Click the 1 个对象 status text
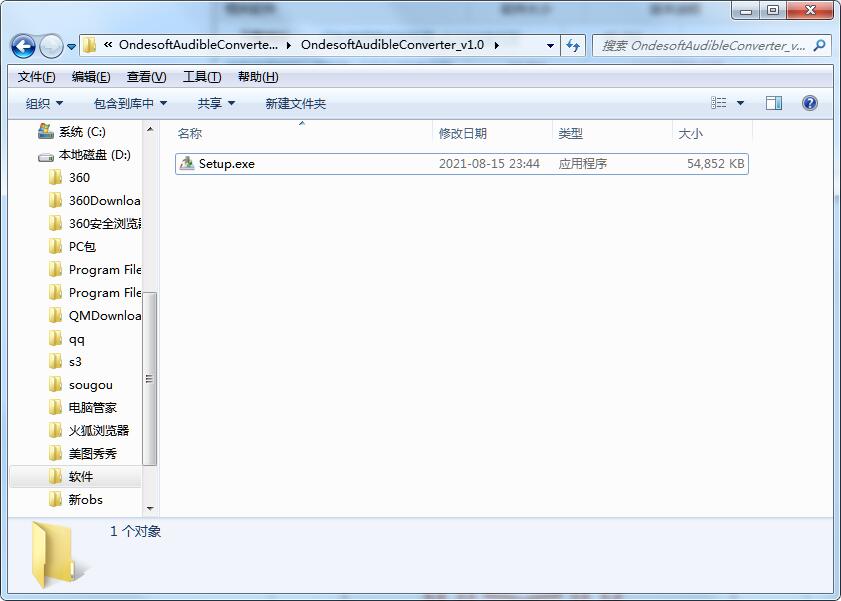 (x=135, y=531)
